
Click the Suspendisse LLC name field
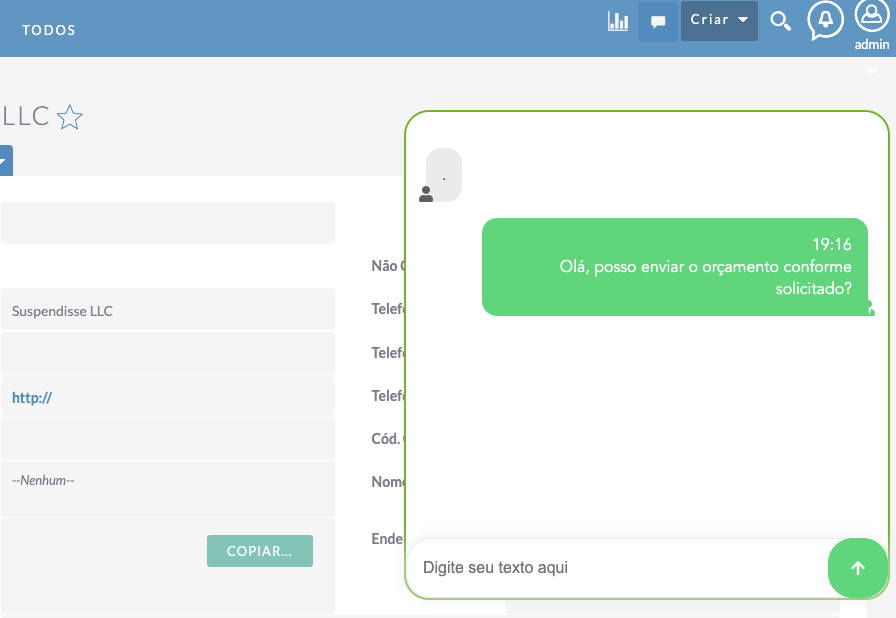point(167,310)
